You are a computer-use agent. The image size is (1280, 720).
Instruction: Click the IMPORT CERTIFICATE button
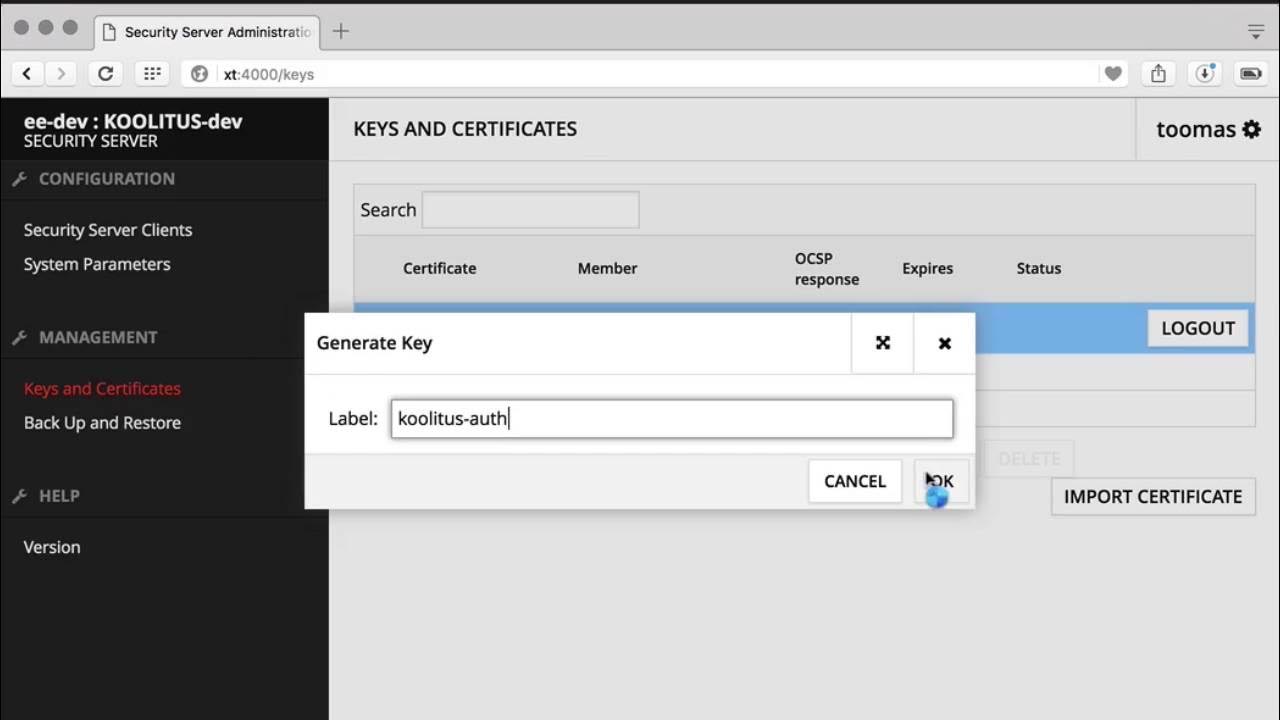1152,497
